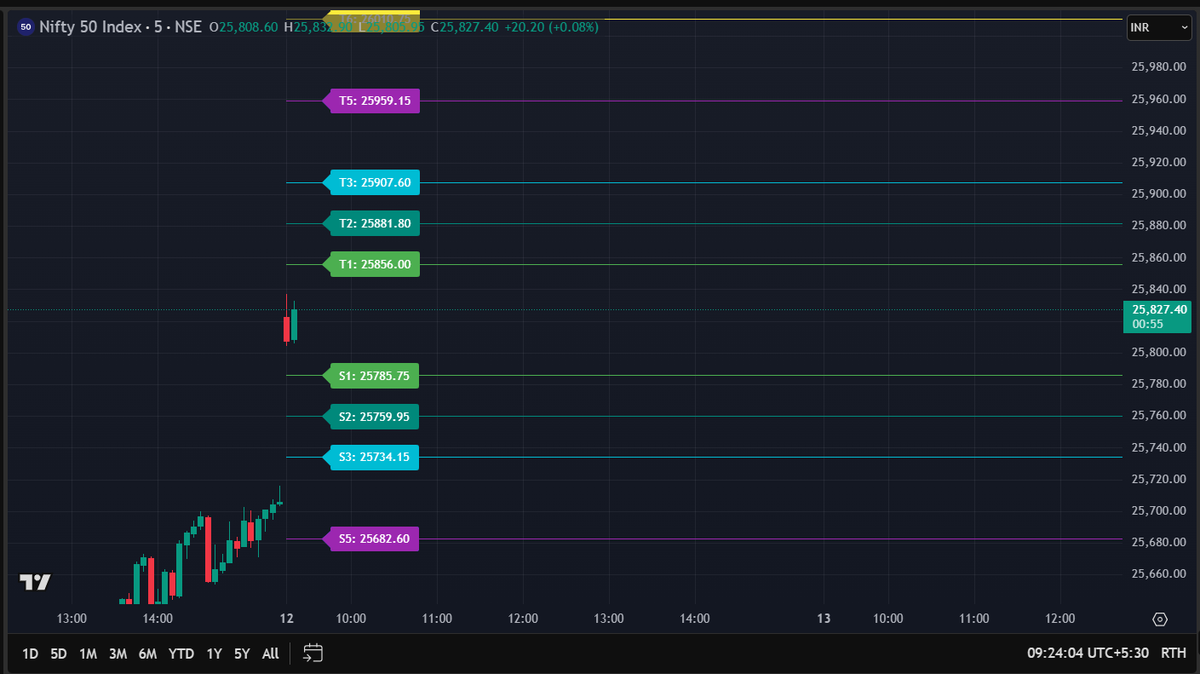Select the 5Y time range
Image resolution: width=1200 pixels, height=674 pixels.
[242, 654]
